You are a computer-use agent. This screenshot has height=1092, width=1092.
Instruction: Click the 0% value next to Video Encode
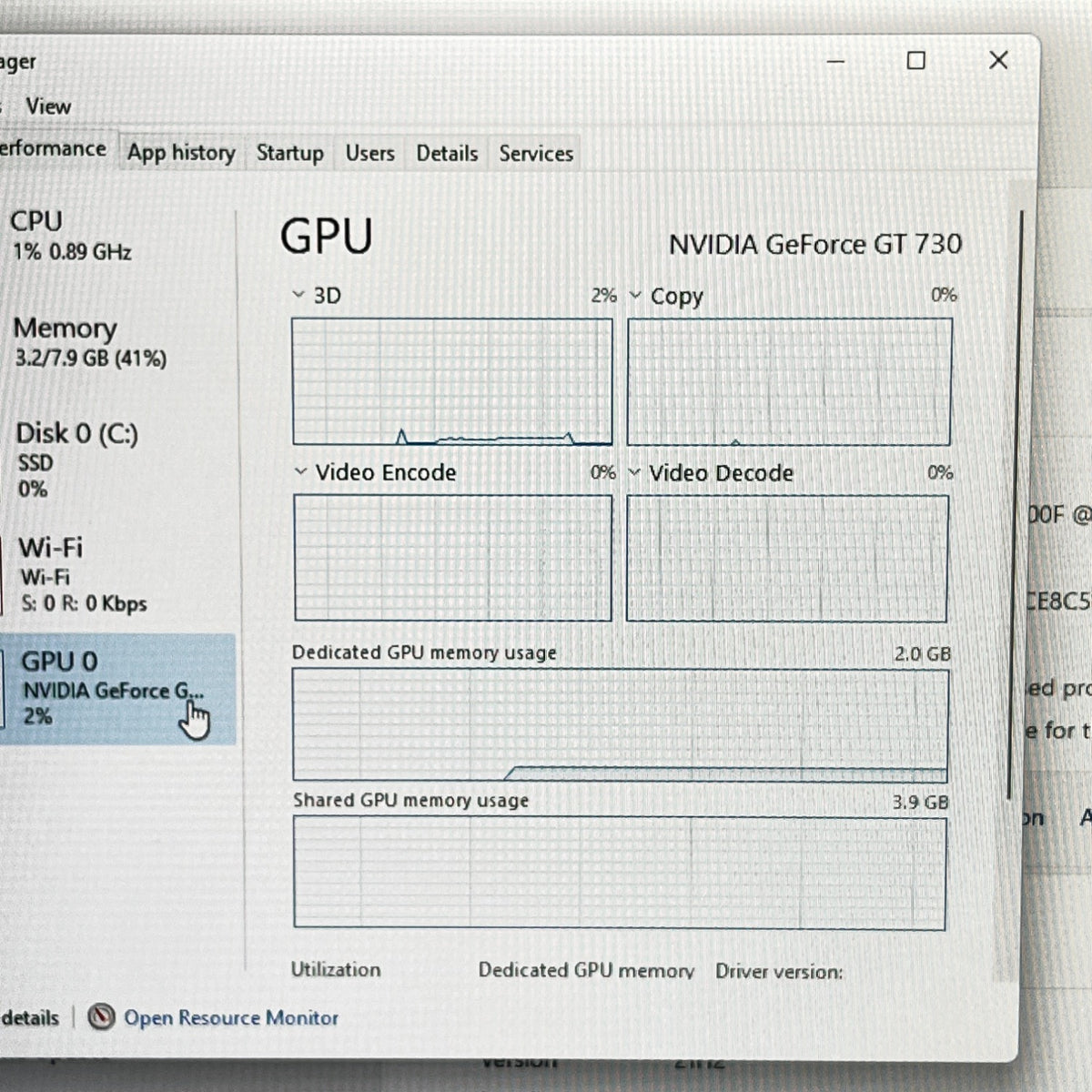602,472
